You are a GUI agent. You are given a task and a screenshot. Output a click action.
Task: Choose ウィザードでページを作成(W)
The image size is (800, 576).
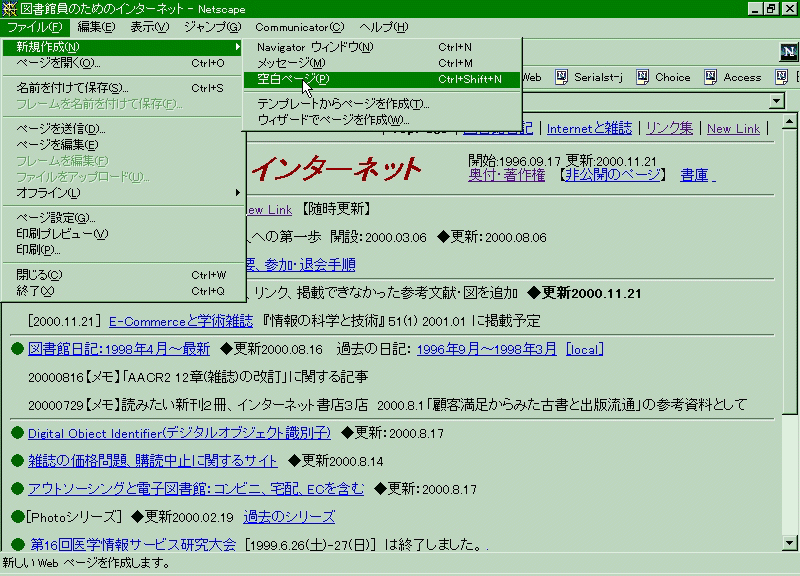coord(382,120)
